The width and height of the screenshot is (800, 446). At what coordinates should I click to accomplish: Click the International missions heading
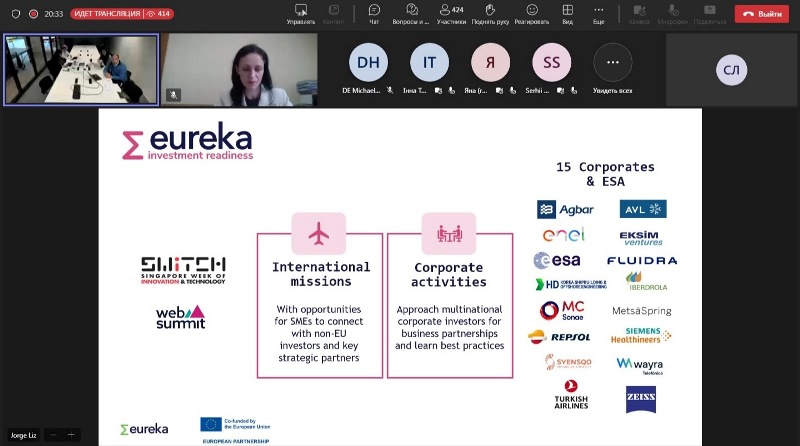pos(321,274)
